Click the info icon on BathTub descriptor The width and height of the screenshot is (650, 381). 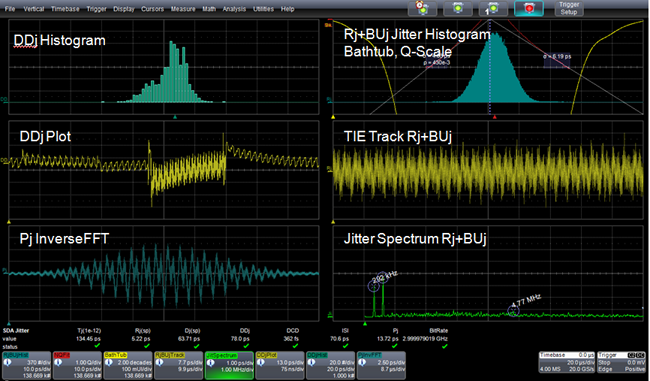click(109, 362)
